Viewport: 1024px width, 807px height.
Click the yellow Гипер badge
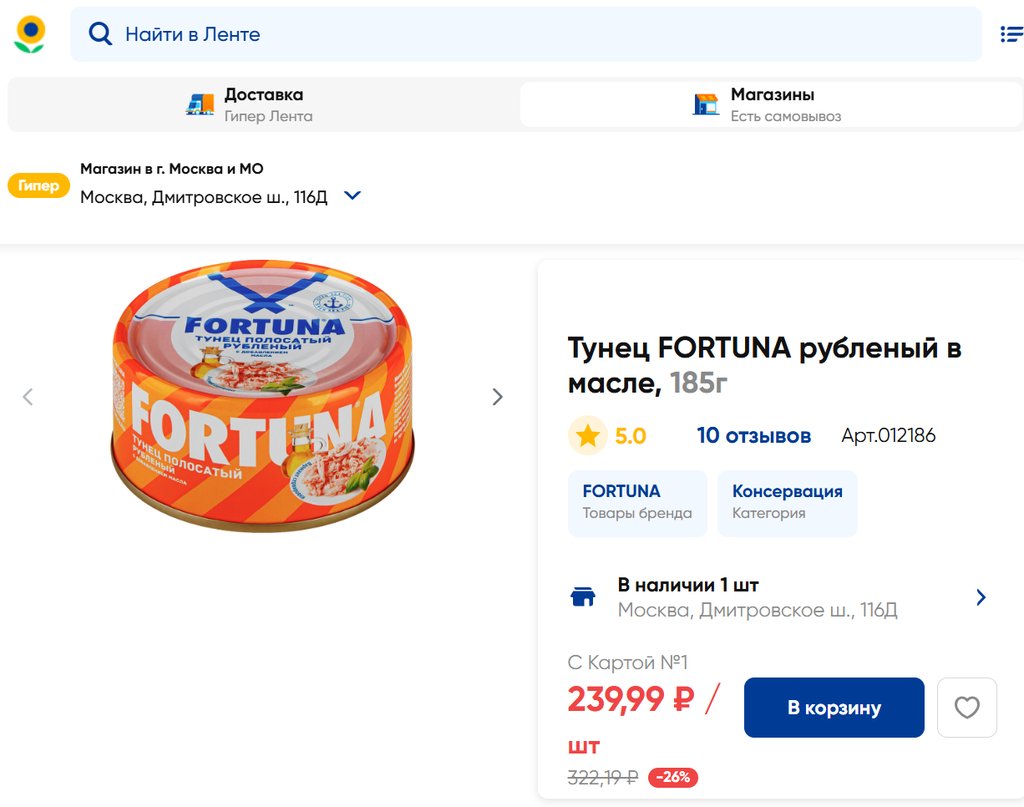coord(38,185)
